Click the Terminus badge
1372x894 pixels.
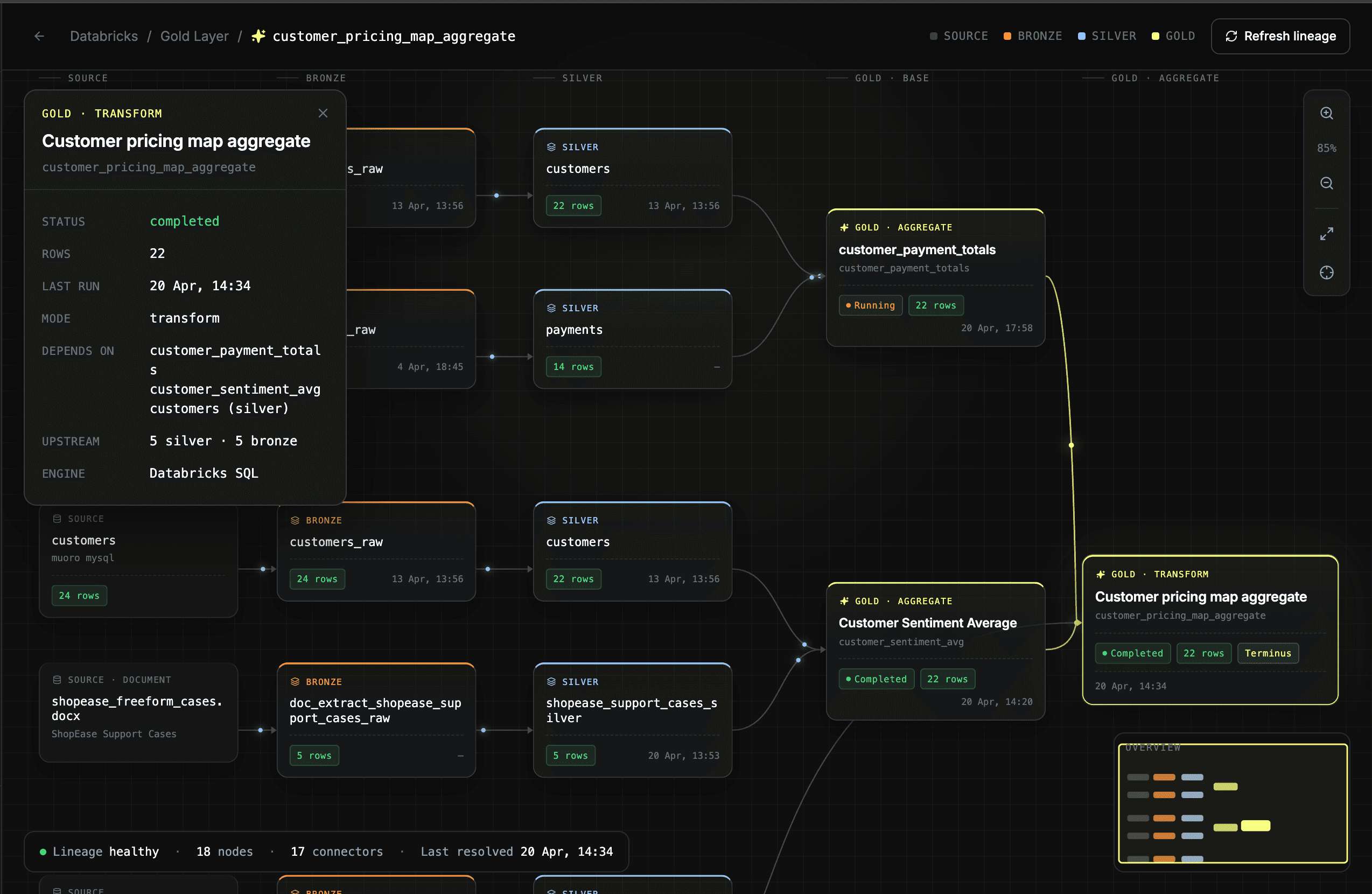pos(1268,653)
